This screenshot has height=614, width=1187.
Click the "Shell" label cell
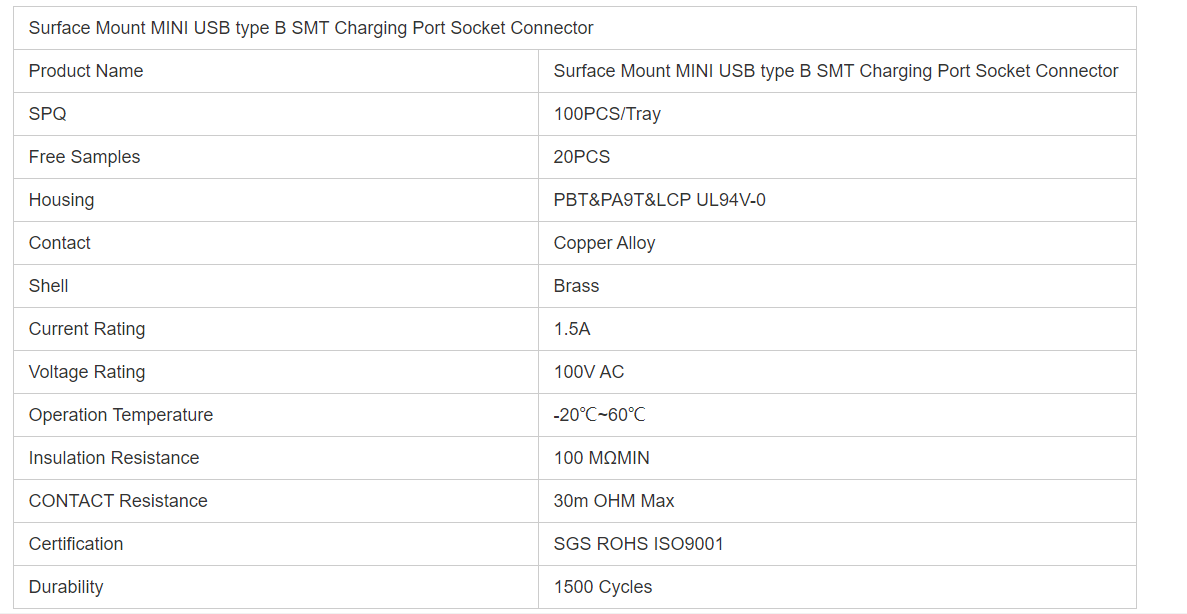tap(48, 286)
